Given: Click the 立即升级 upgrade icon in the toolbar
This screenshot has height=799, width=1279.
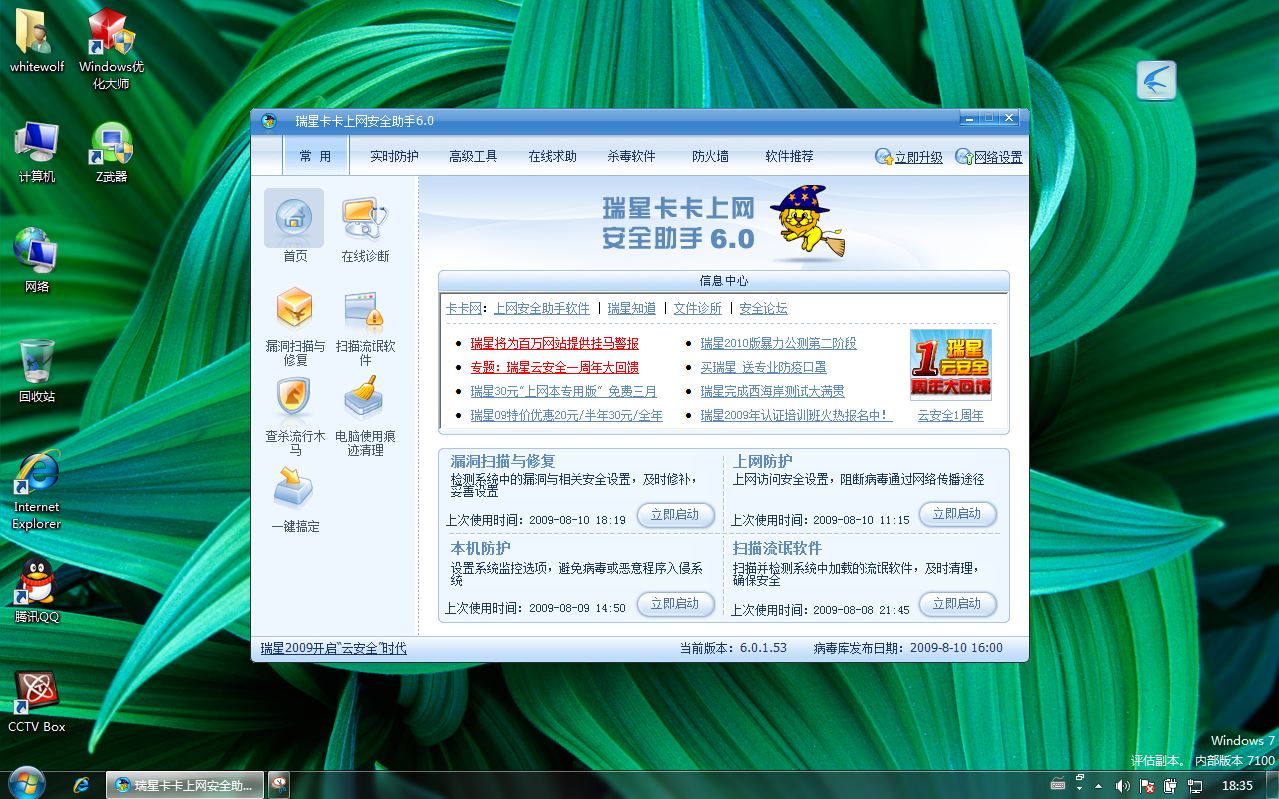Looking at the screenshot, I should [884, 157].
